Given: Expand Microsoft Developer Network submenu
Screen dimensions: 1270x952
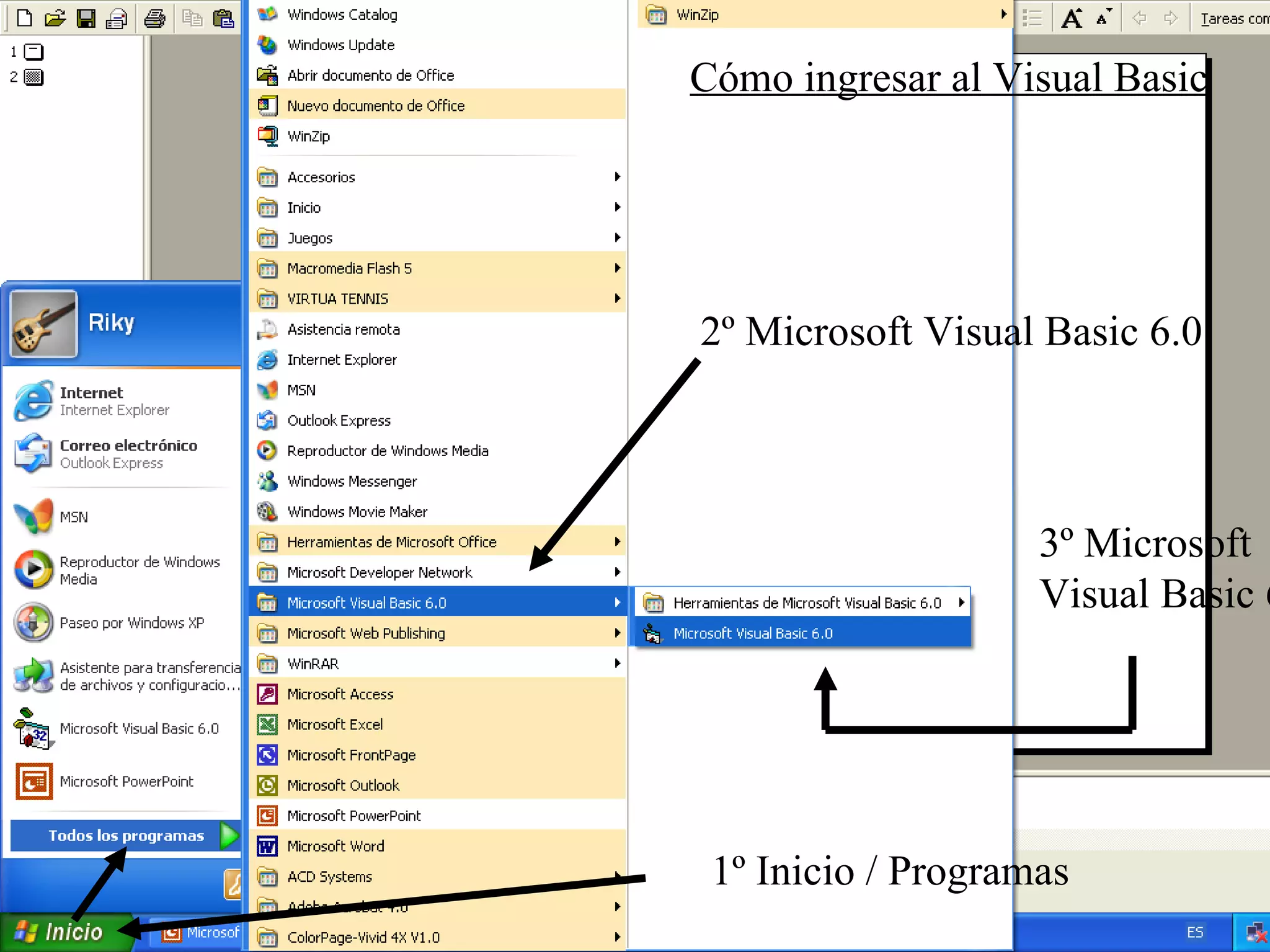Looking at the screenshot, I should (x=438, y=572).
